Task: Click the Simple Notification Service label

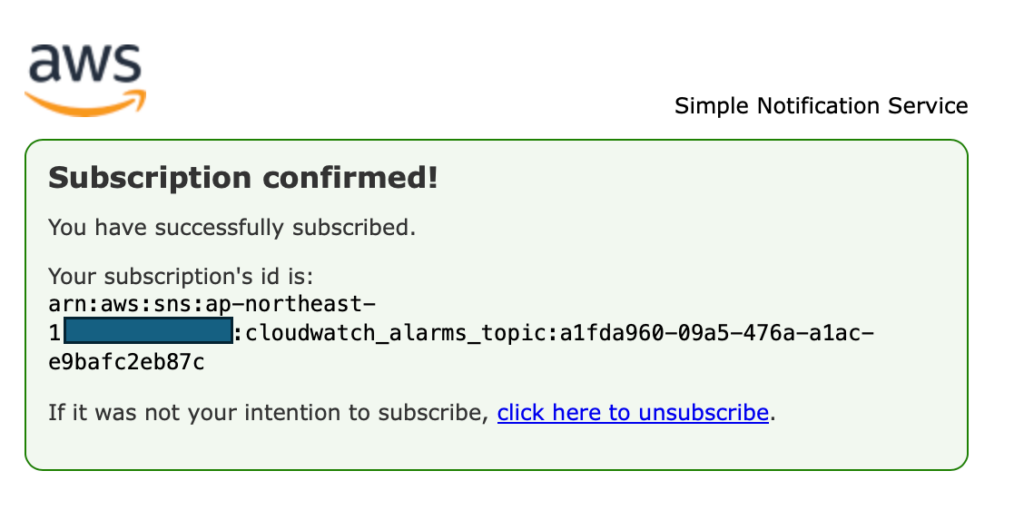Action: click(x=821, y=105)
